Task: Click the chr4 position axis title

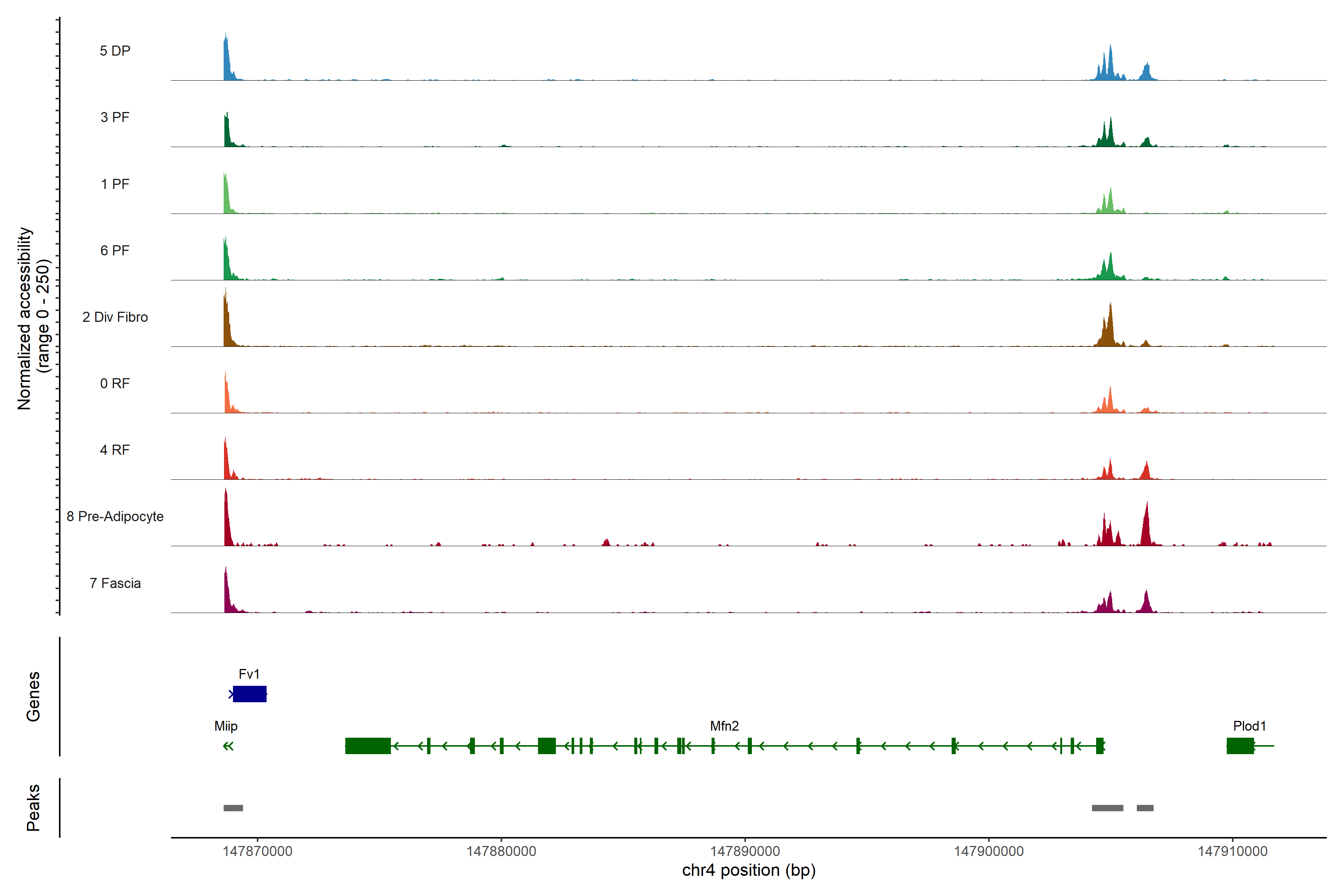Action: tap(749, 870)
